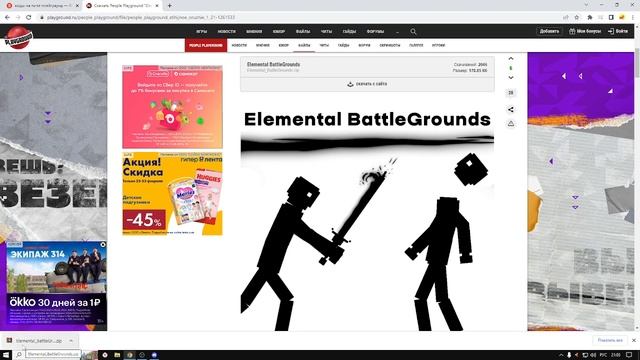Close the Okko ad with its X
This screenshot has width=640, height=360.
[x=103, y=244]
